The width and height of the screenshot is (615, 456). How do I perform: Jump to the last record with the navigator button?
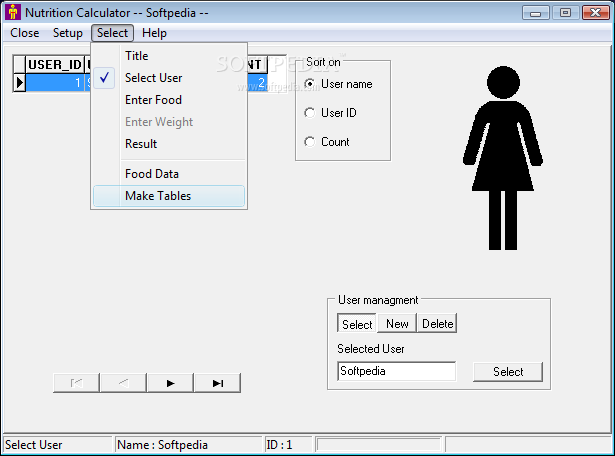coord(218,383)
